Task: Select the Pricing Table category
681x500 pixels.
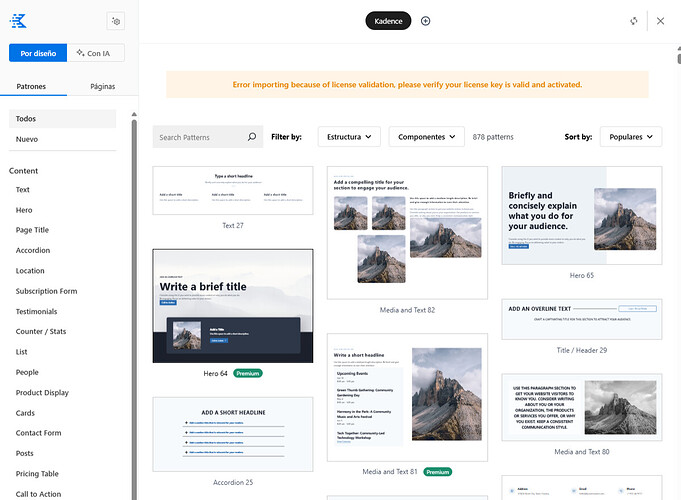Action: click(x=37, y=474)
